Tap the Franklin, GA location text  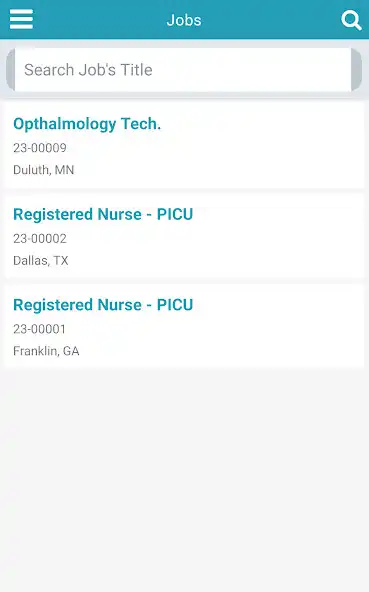point(46,351)
